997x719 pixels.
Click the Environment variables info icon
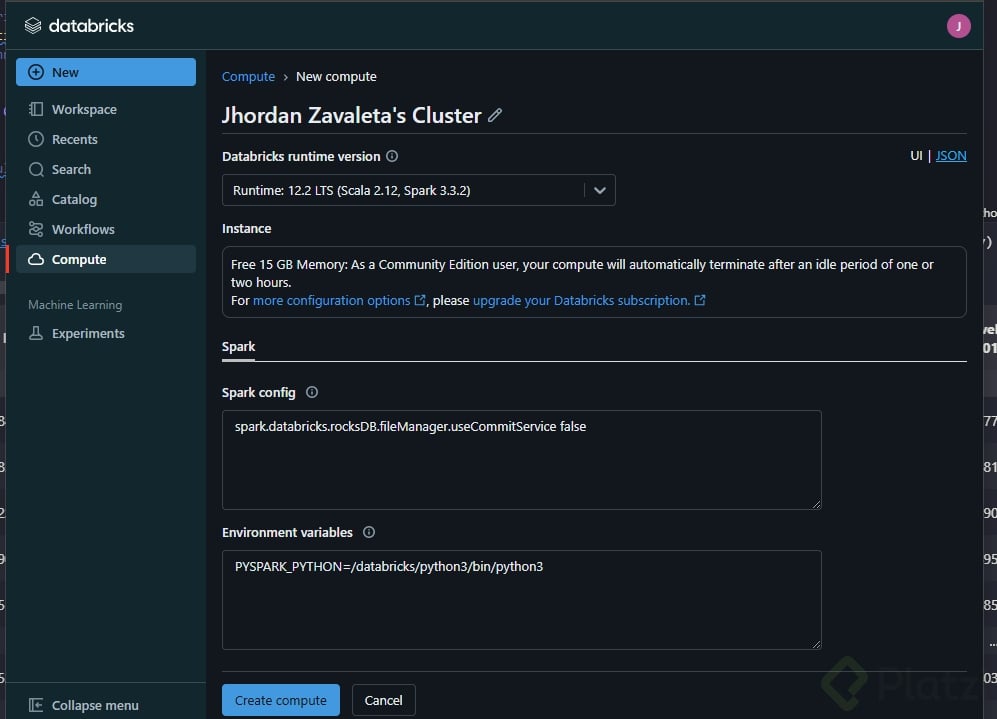[369, 533]
